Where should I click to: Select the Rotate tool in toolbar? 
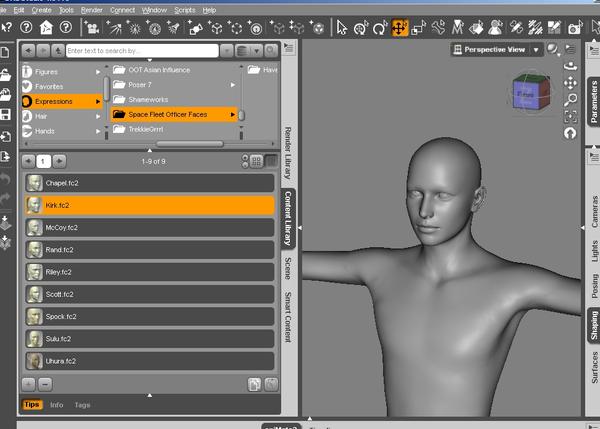pos(380,28)
